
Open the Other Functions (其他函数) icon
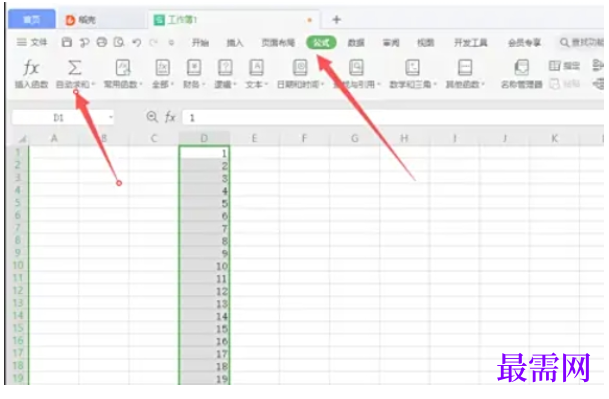465,68
